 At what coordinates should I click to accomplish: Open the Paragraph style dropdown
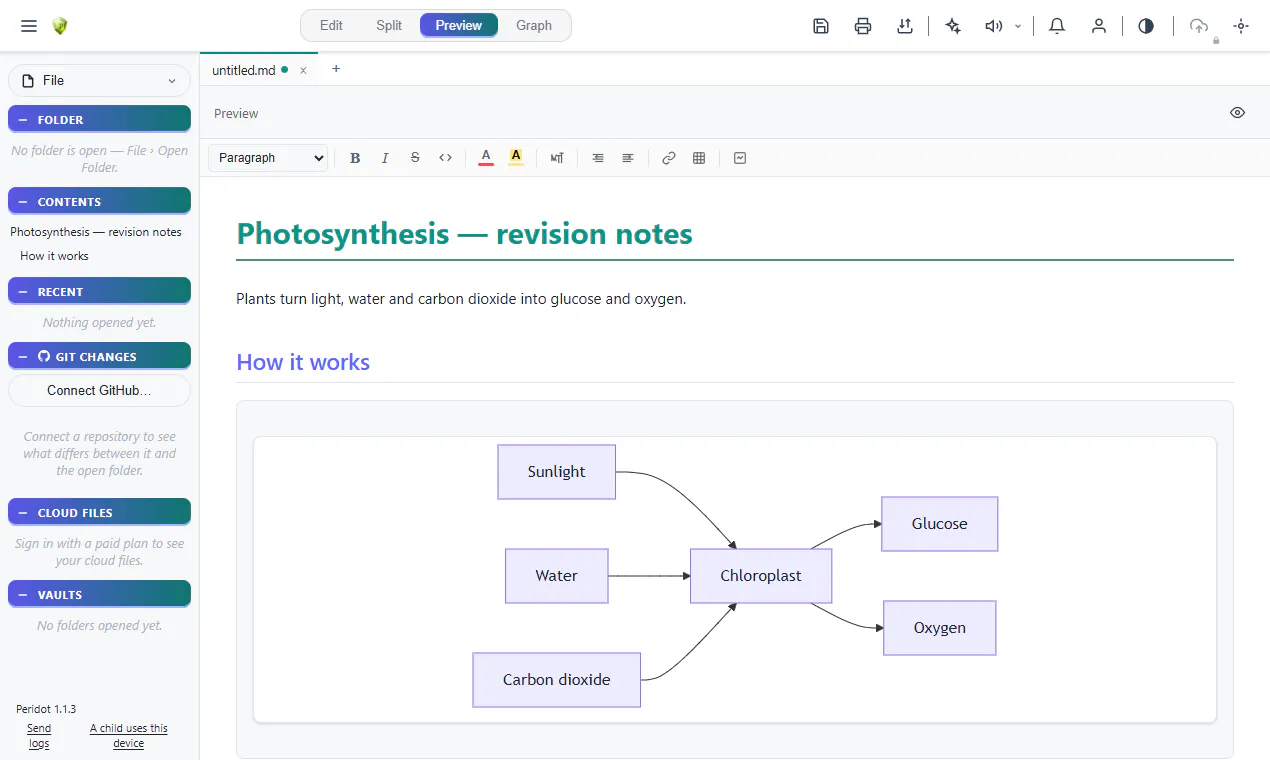(268, 158)
